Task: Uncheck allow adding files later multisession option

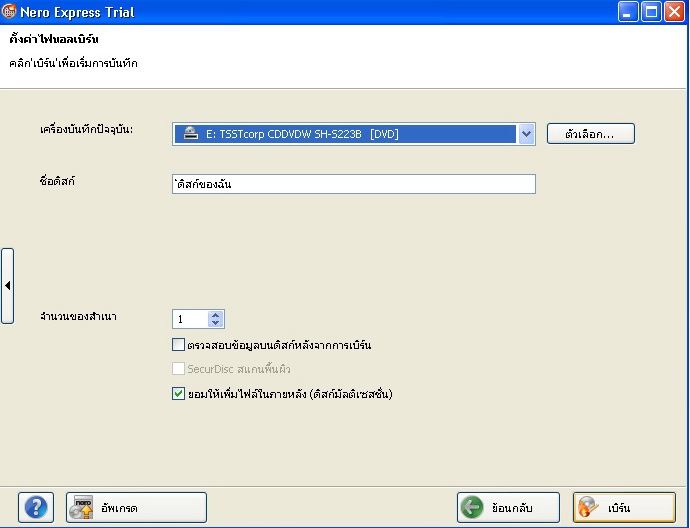Action: 178,393
